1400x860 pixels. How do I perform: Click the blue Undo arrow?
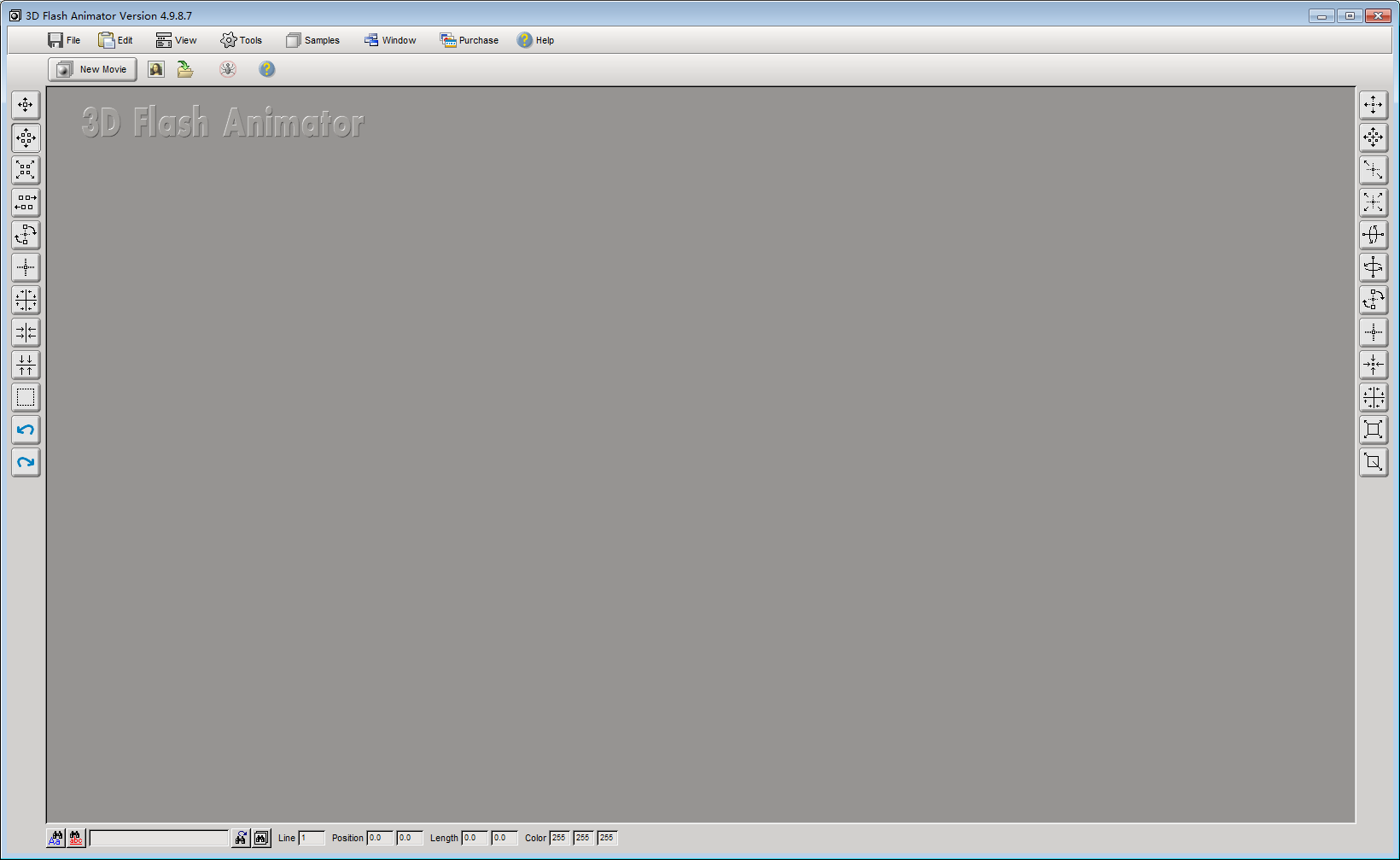[x=26, y=430]
